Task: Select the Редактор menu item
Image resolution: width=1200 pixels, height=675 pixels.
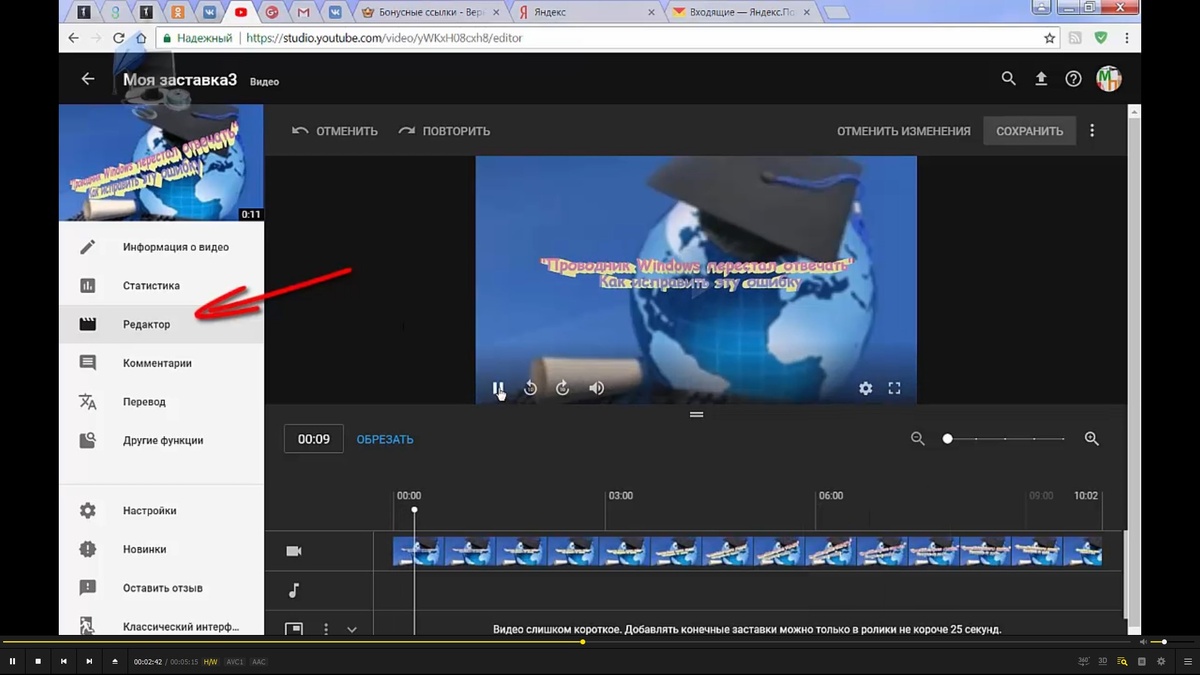Action: (161, 324)
